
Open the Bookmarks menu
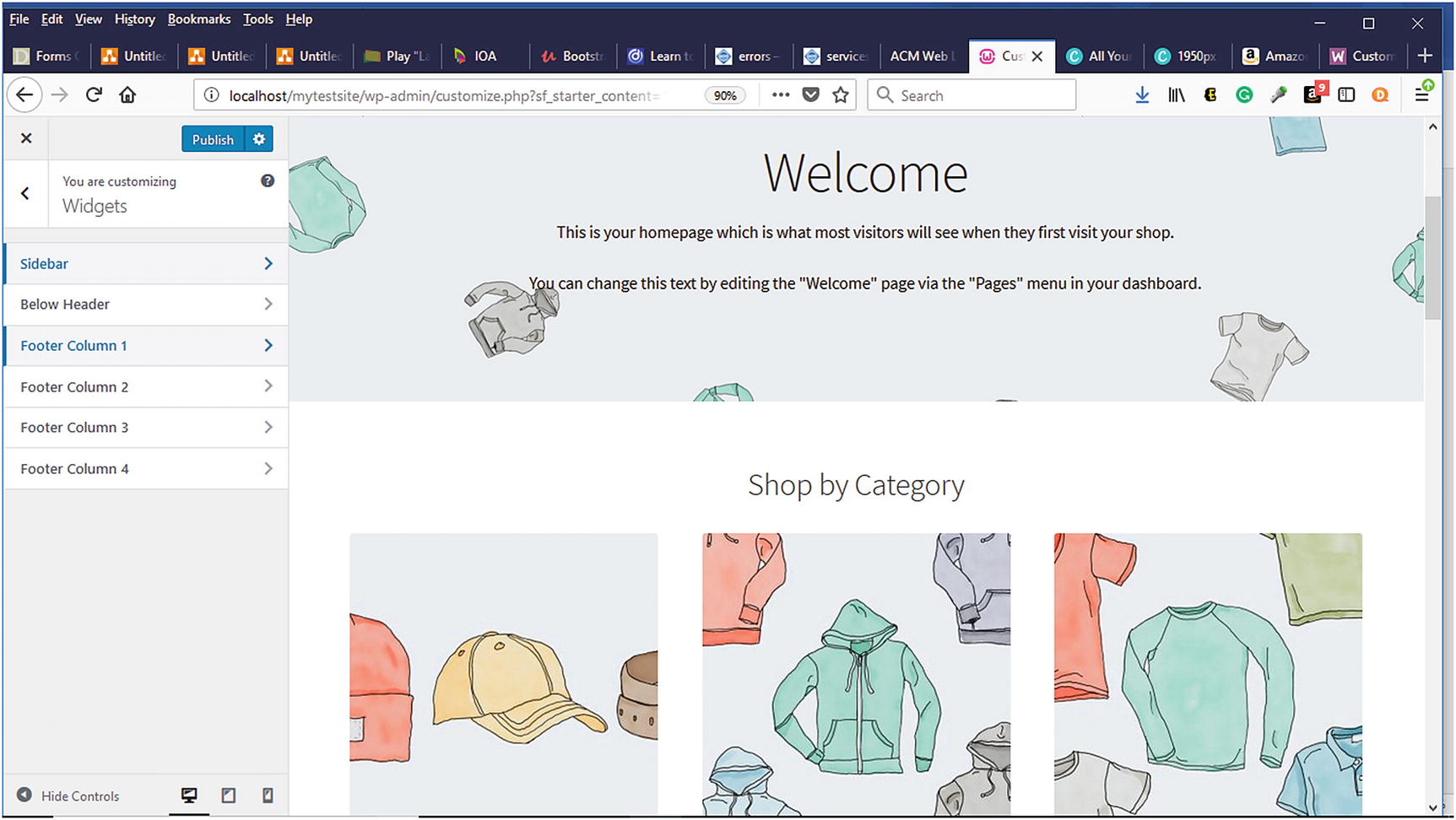tap(199, 19)
